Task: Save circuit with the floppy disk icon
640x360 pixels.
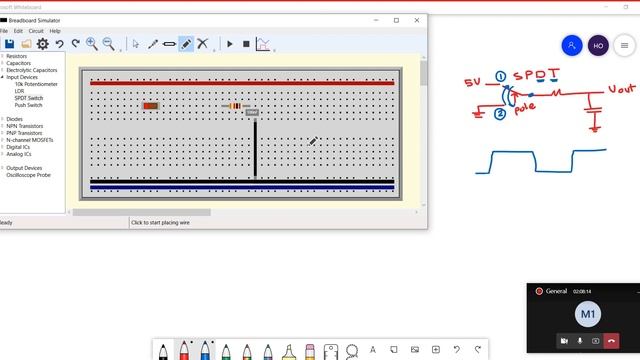Action: (9, 44)
